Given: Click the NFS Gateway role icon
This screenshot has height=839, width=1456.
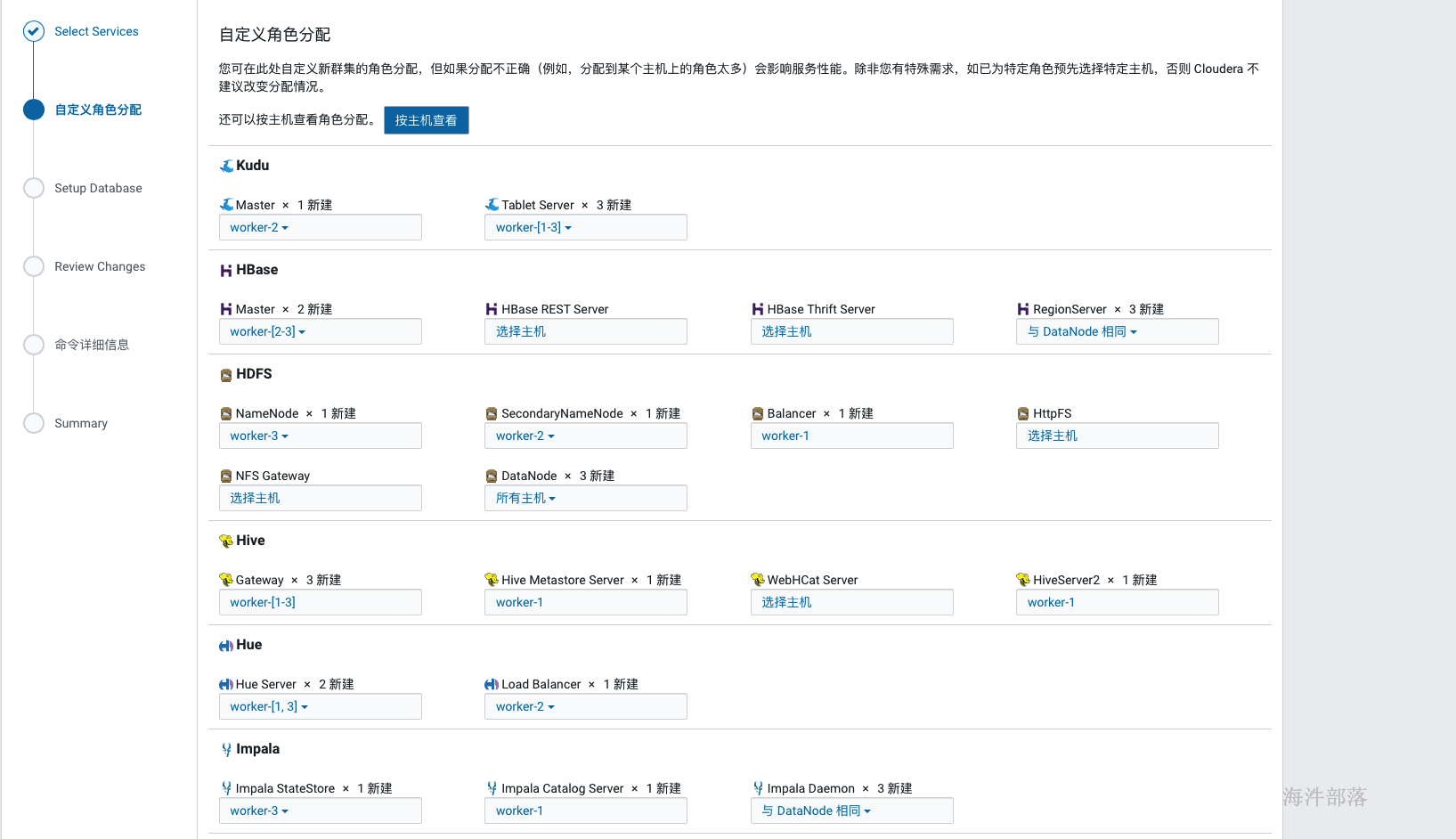Looking at the screenshot, I should (226, 476).
